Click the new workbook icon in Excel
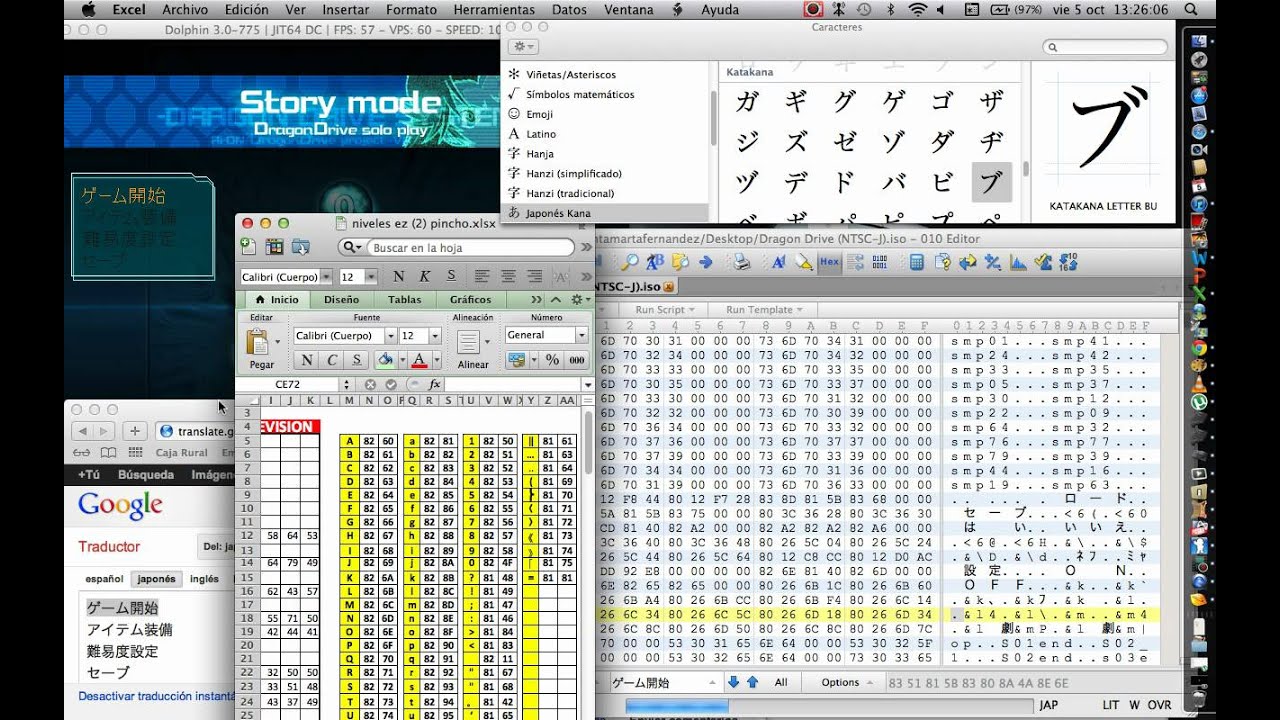Screen dimensions: 1280x720 point(249,247)
